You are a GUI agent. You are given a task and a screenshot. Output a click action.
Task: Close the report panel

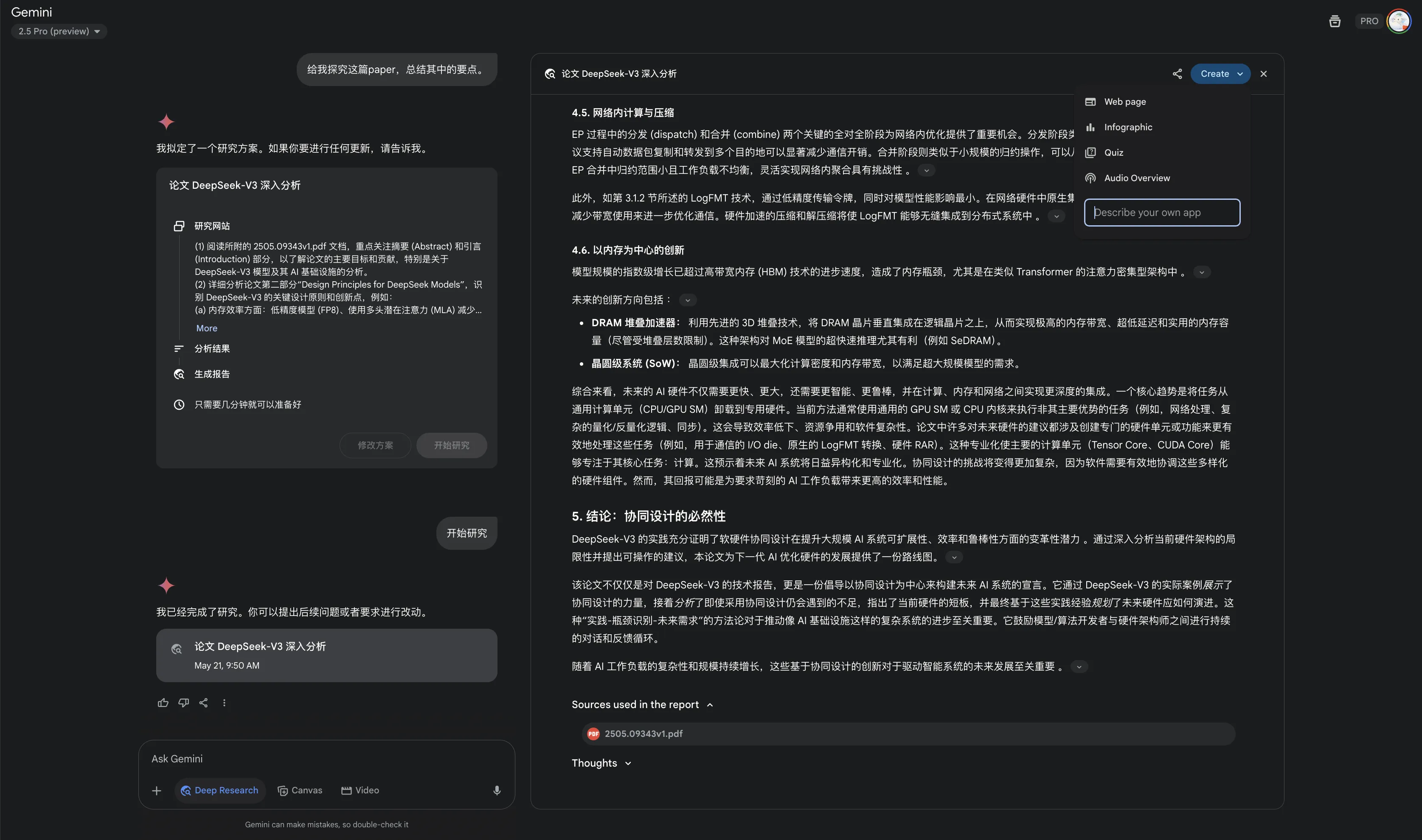point(1263,73)
